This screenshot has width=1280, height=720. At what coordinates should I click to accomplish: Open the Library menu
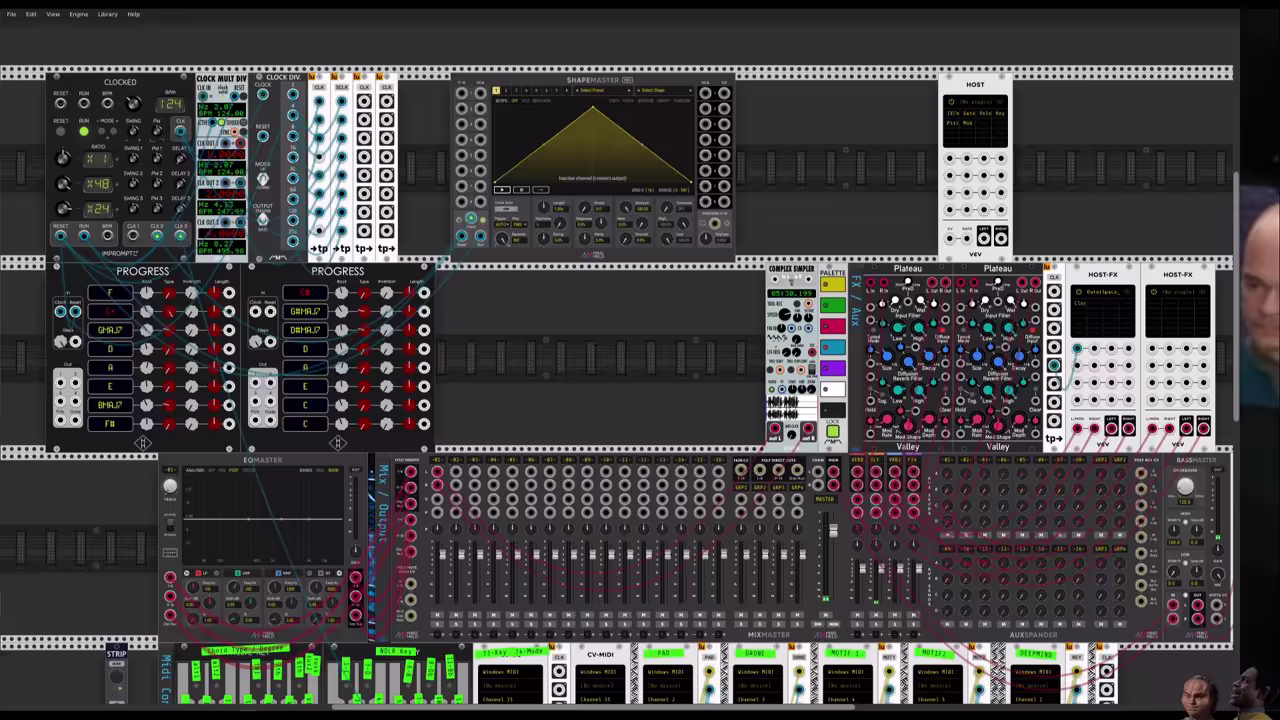(x=107, y=14)
